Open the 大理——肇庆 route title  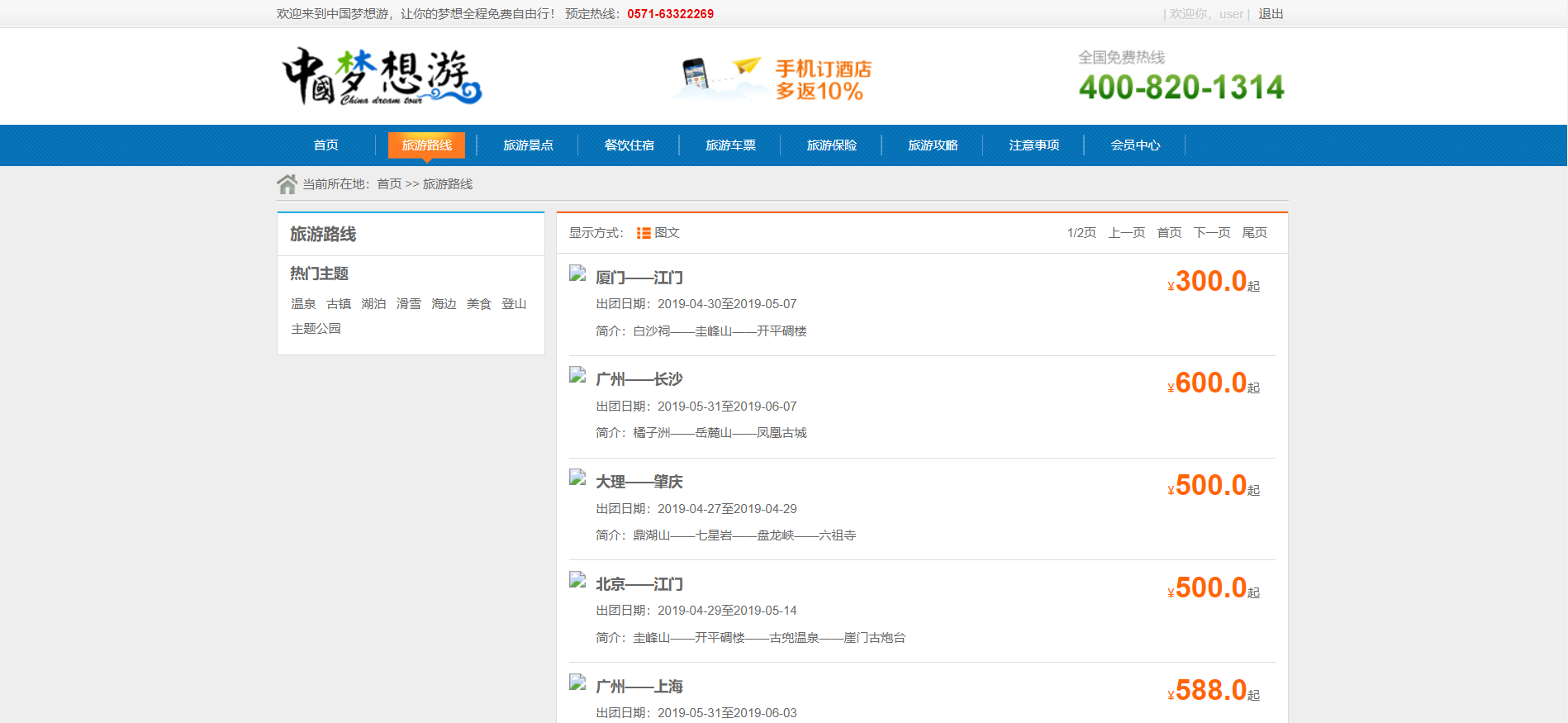[x=639, y=482]
